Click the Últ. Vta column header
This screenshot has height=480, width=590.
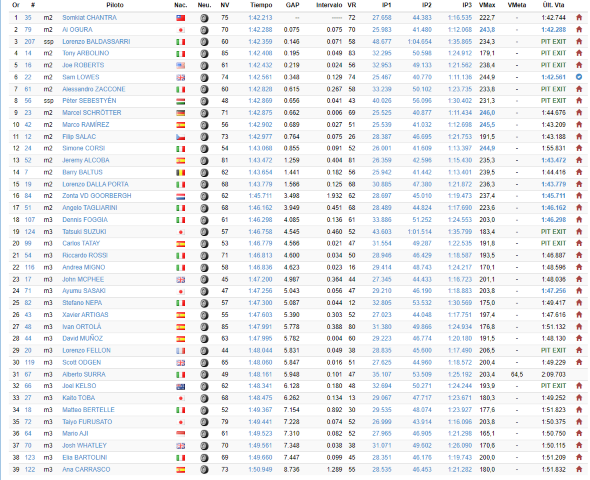(554, 5)
